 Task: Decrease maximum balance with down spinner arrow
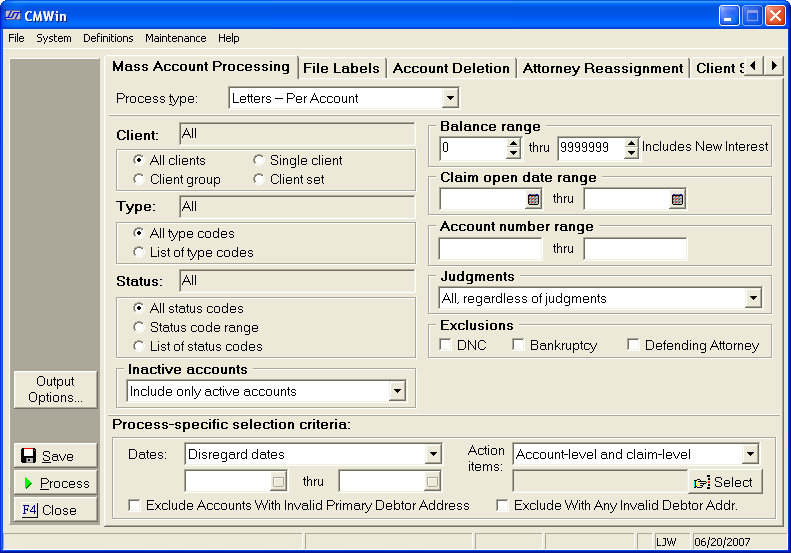tap(631, 154)
